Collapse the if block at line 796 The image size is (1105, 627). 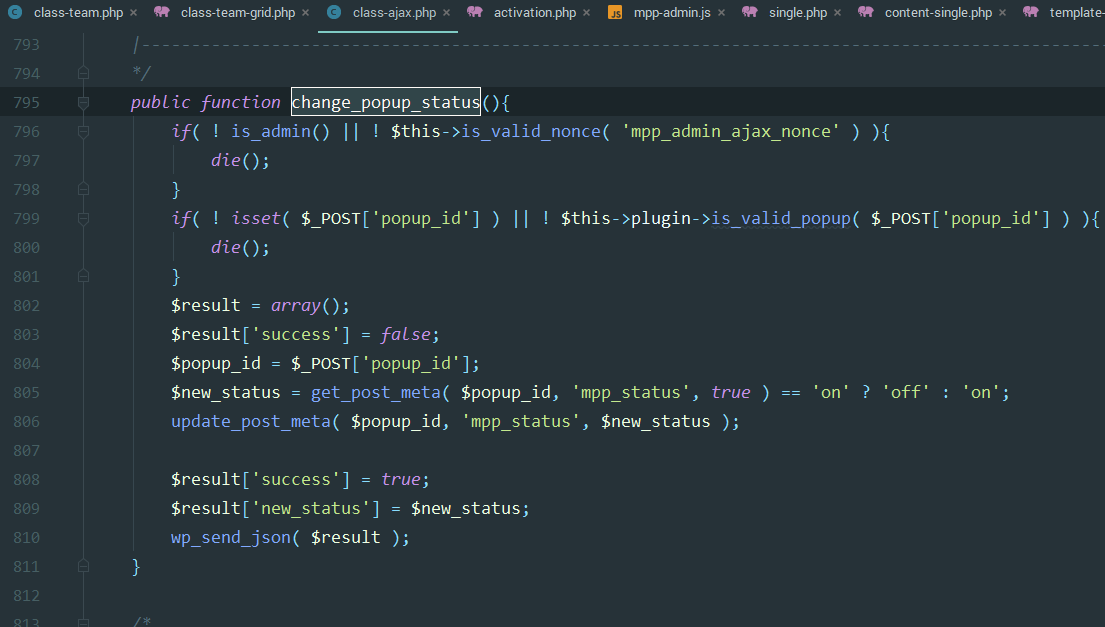(x=83, y=132)
